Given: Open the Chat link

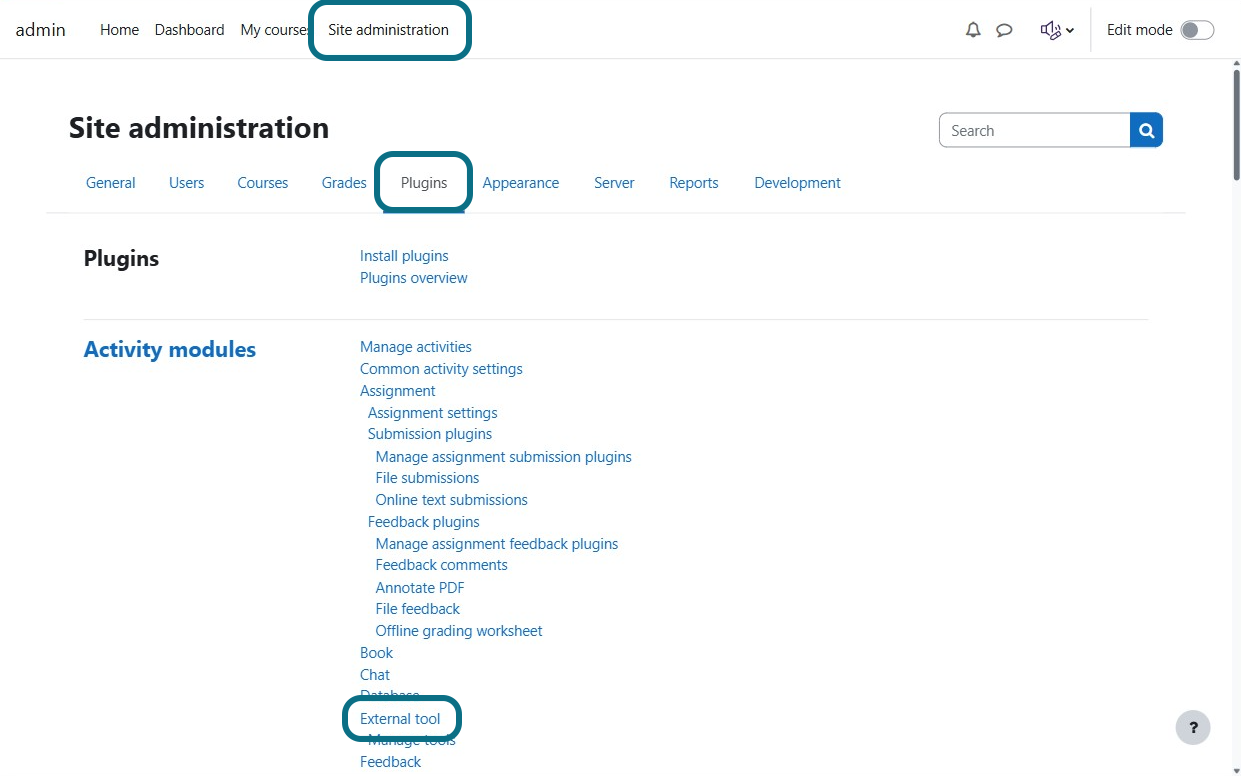Looking at the screenshot, I should (x=375, y=675).
